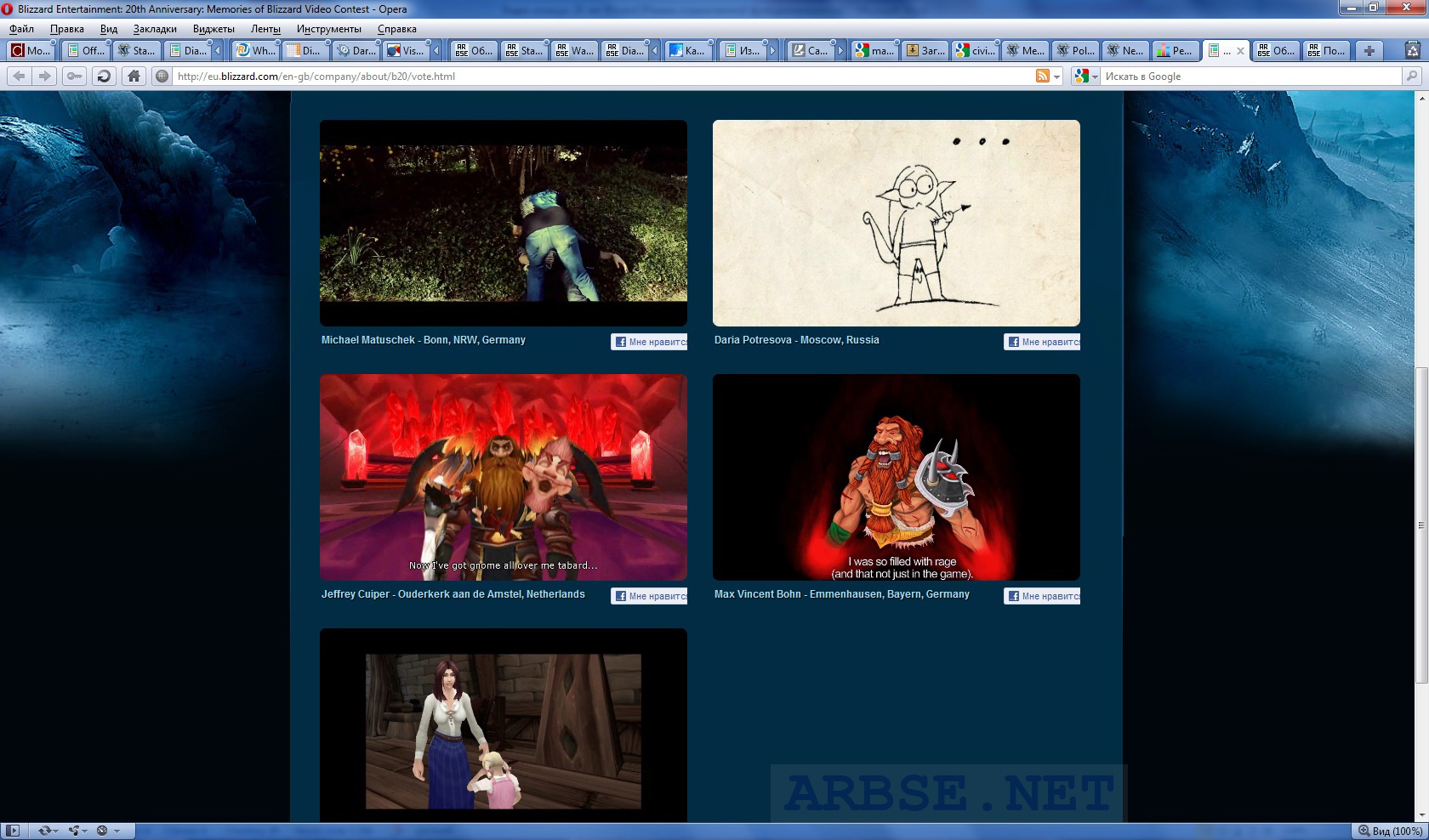1429x840 pixels.
Task: Switch to the Ka... tab
Action: (687, 50)
